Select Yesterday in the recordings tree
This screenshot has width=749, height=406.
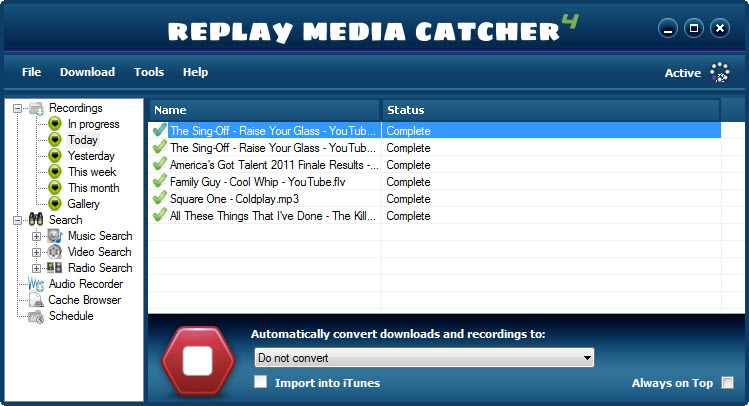(x=91, y=156)
